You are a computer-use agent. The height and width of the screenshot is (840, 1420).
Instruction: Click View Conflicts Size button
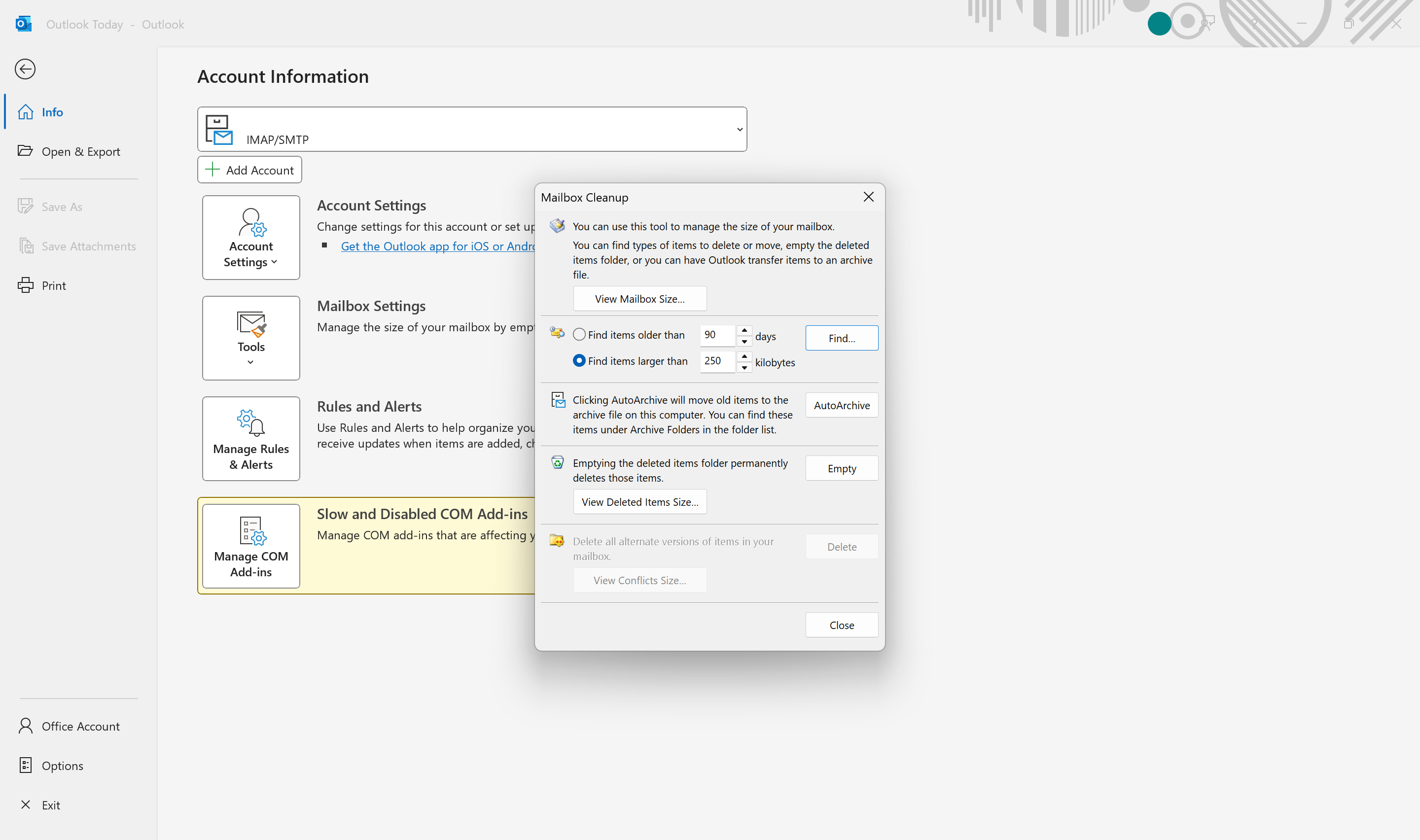(x=639, y=580)
